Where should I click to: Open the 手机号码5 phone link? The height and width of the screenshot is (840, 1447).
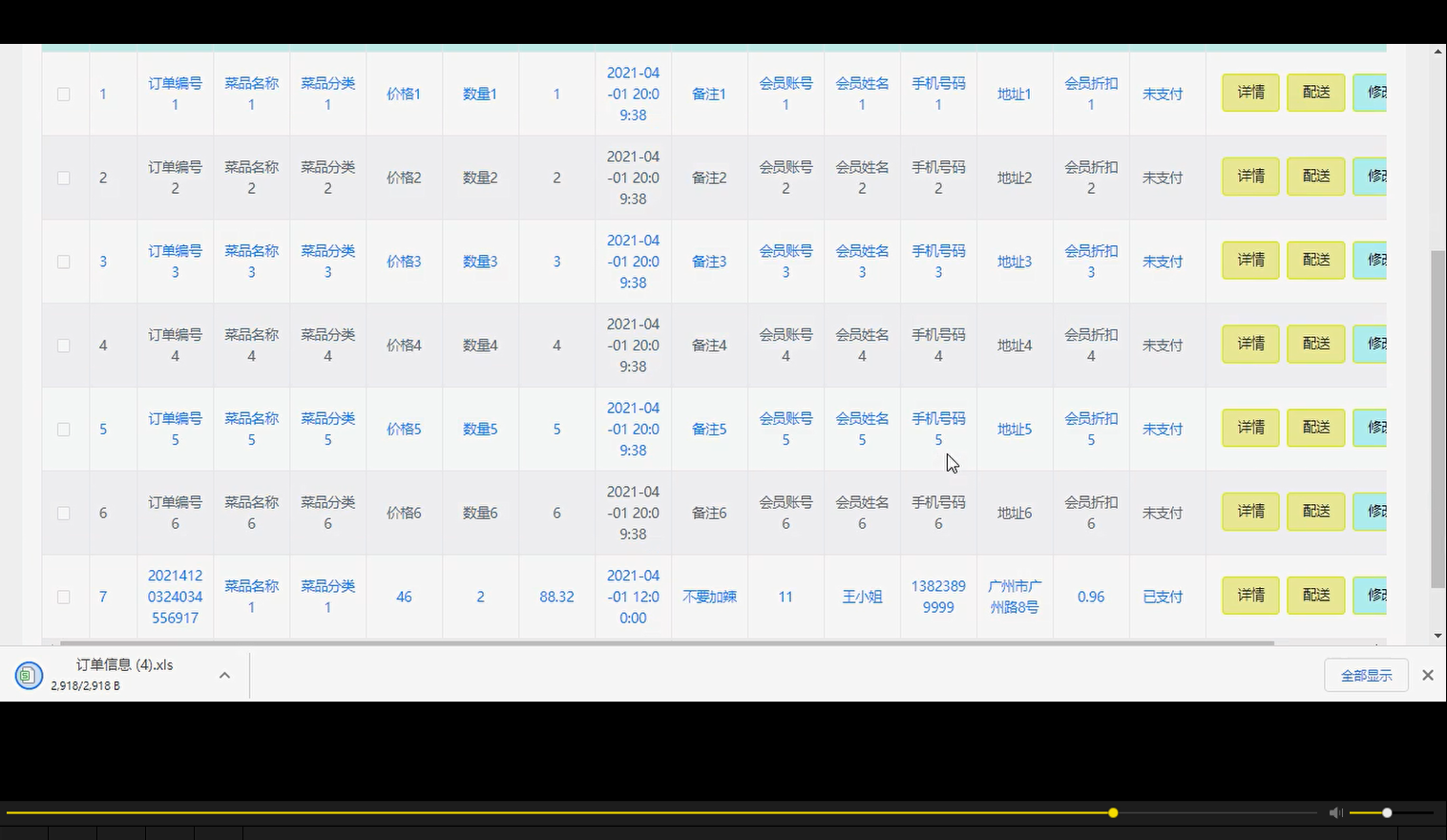pos(937,429)
